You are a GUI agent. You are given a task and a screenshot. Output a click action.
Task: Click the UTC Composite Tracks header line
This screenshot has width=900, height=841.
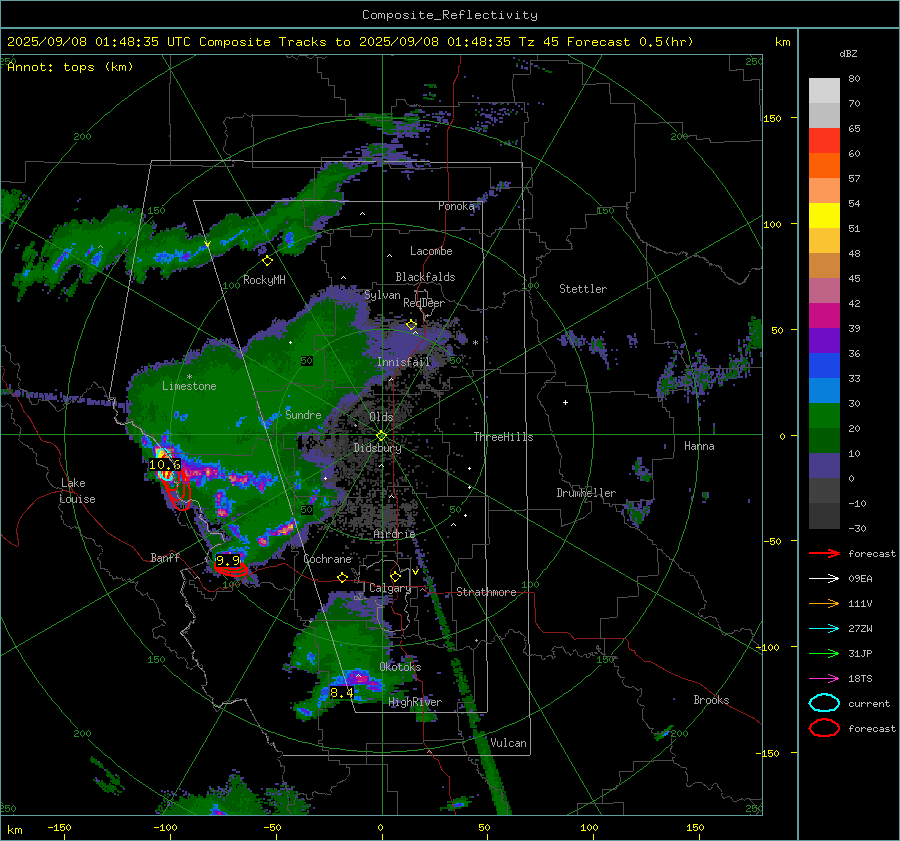point(350,42)
